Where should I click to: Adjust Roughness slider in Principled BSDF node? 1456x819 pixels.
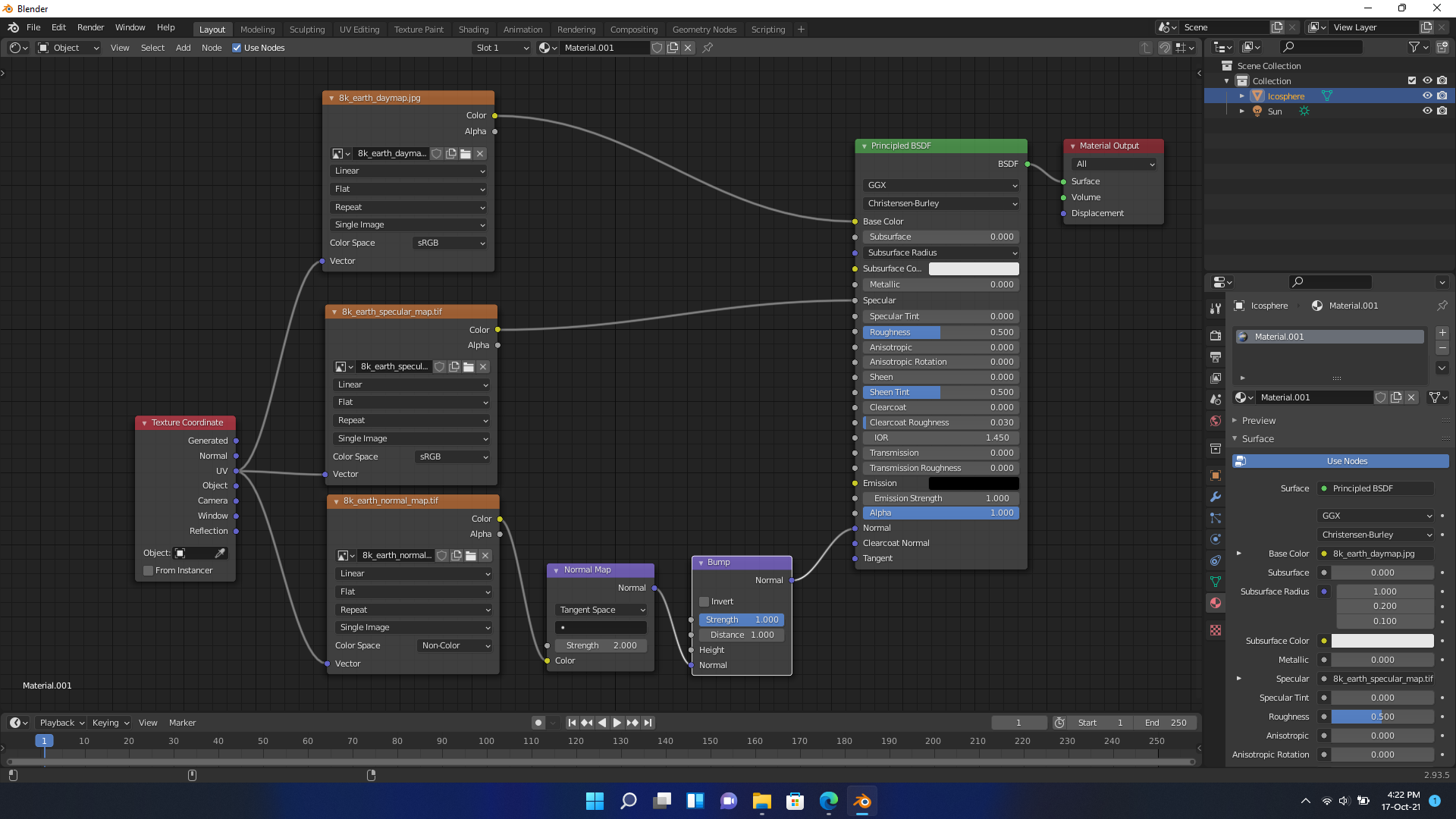tap(941, 332)
